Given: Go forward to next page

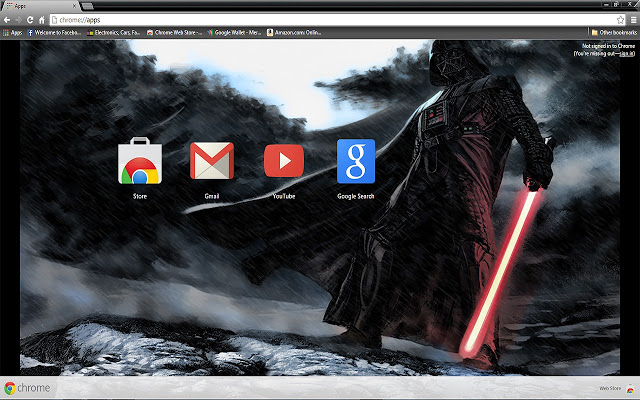Looking at the screenshot, I should pyautogui.click(x=19, y=20).
